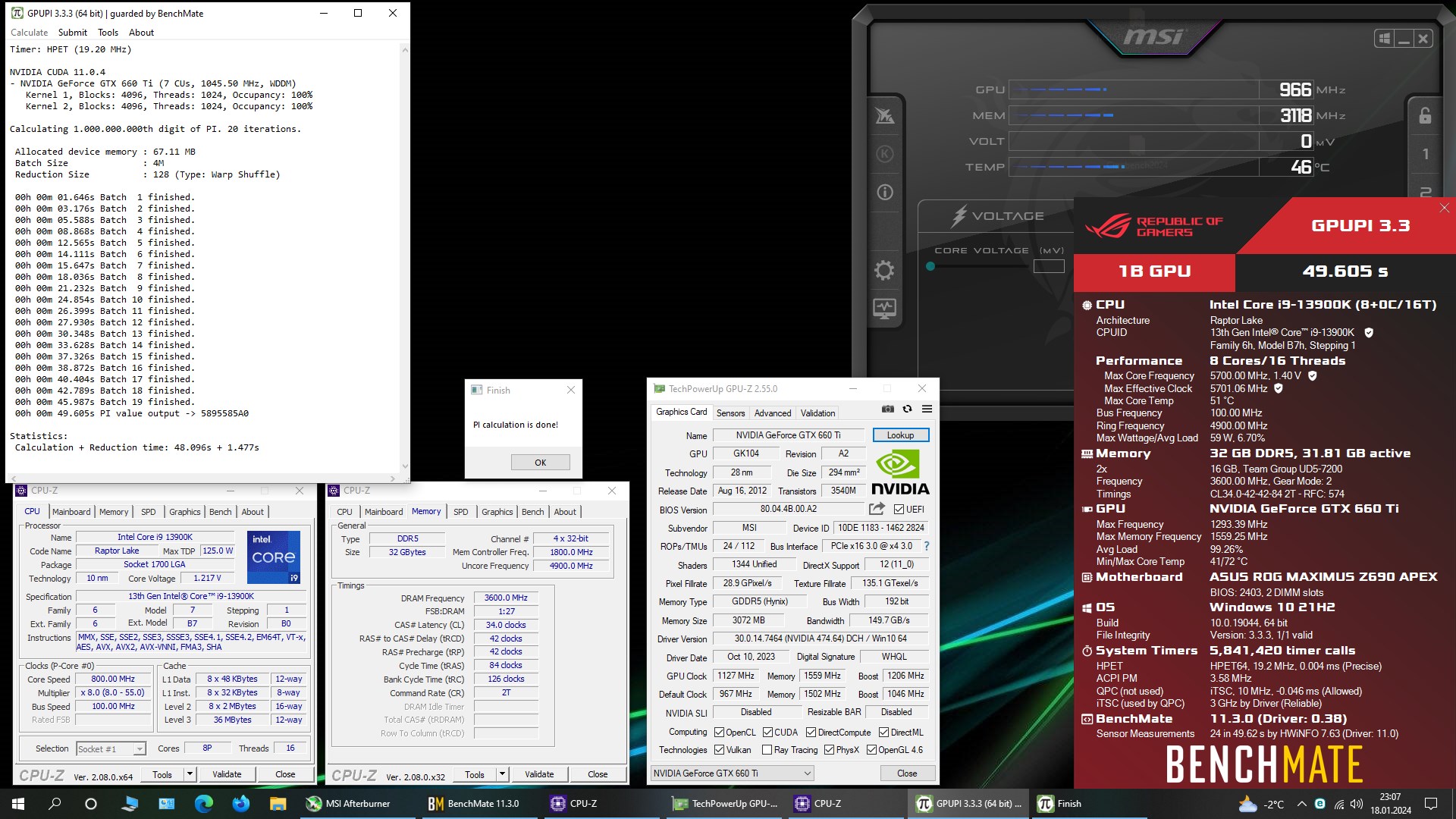Open the Bench tab in left CPU-Z window
The image size is (1456, 819).
click(221, 512)
